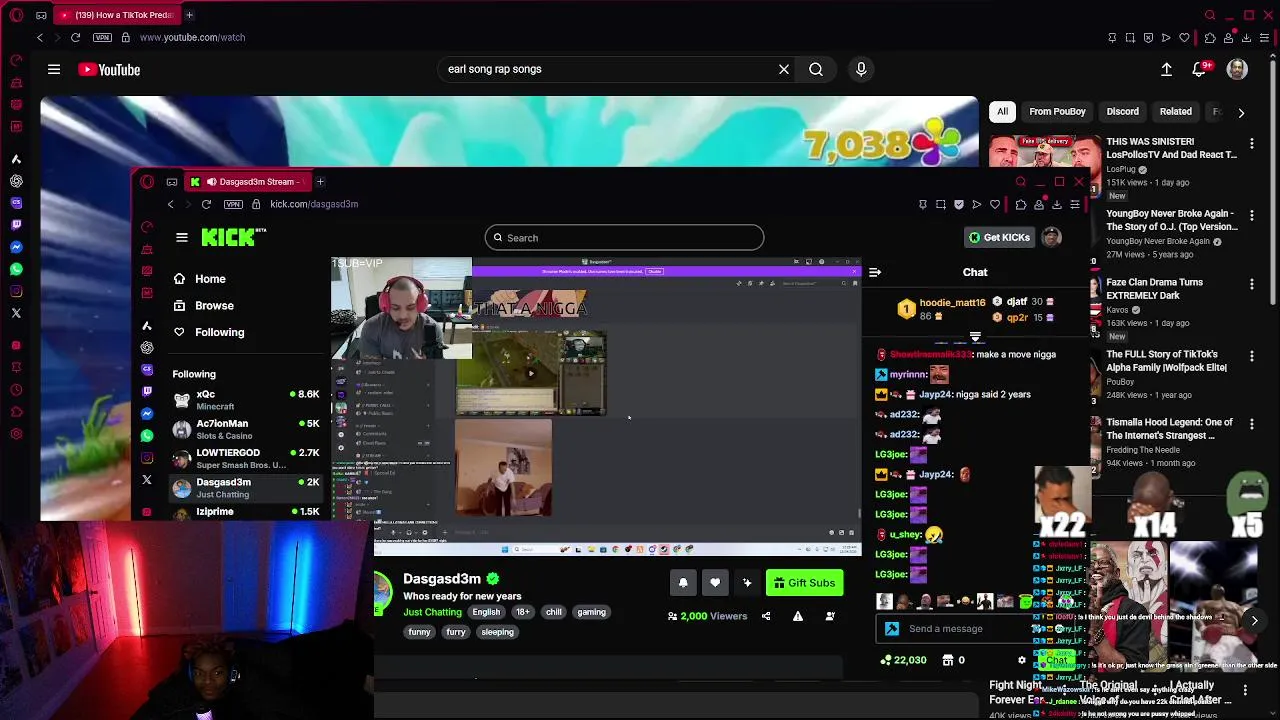
Task: Open Ac7ionMan channel in Following list
Action: (x=246, y=429)
